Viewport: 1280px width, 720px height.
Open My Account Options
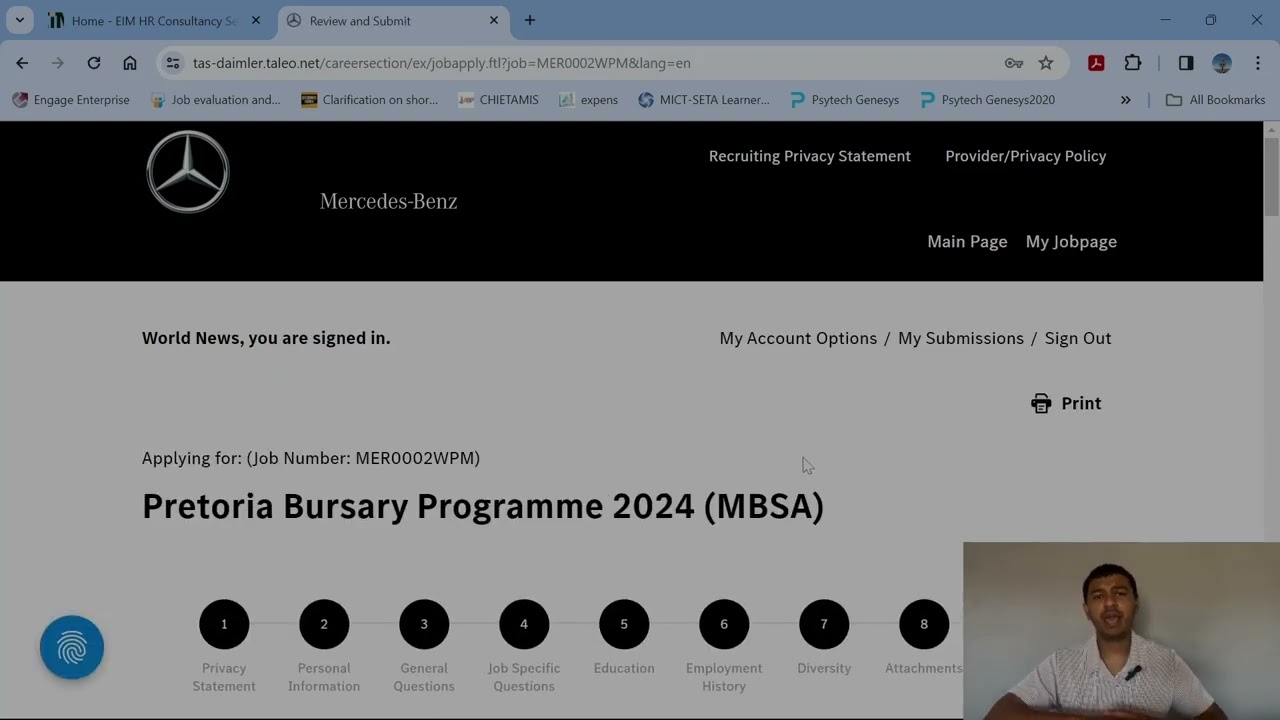(x=798, y=338)
